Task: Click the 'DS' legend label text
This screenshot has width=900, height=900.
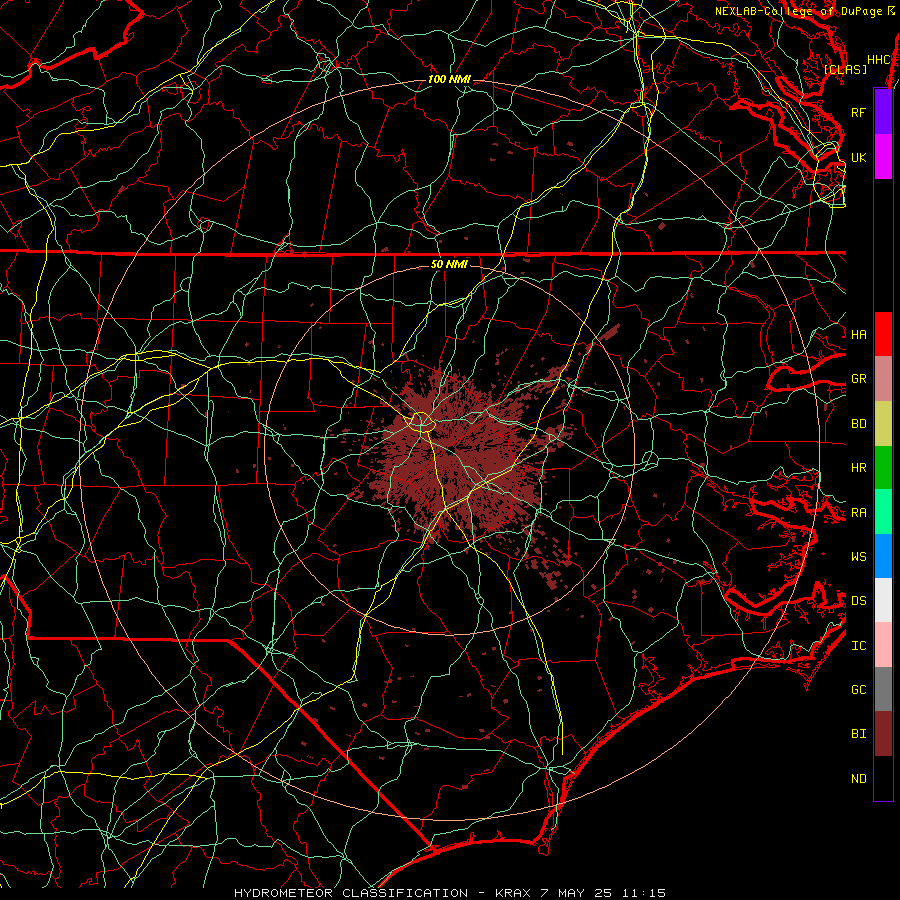Action: click(x=858, y=601)
